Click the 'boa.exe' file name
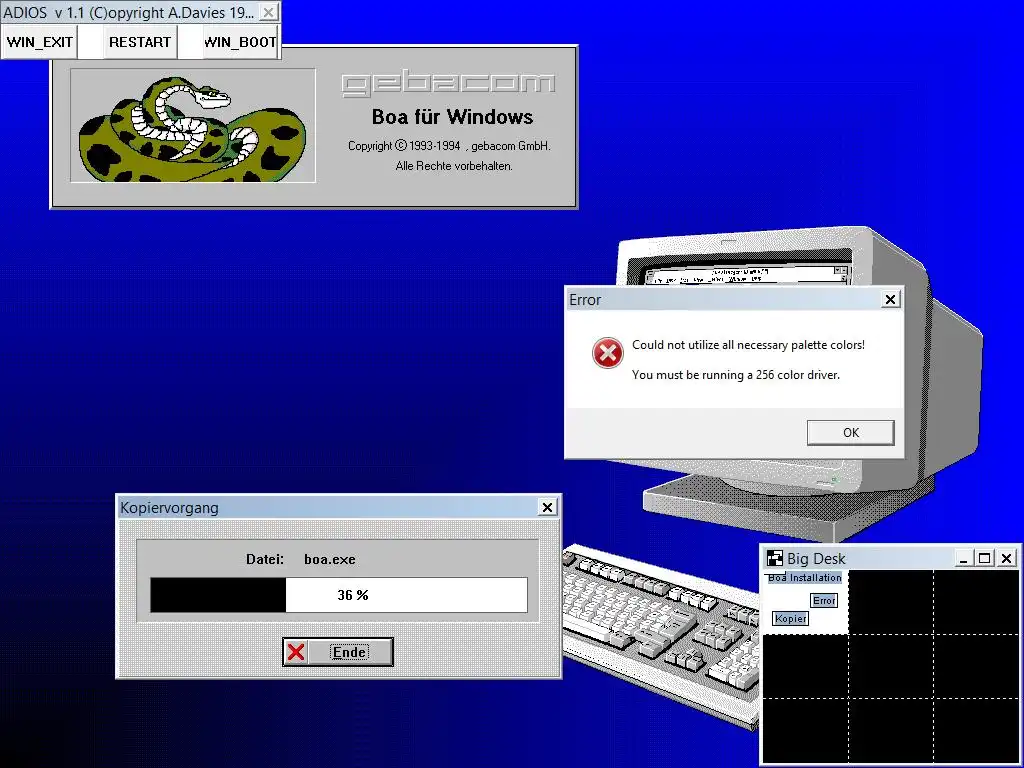Viewport: 1024px width, 768px height. pos(330,560)
